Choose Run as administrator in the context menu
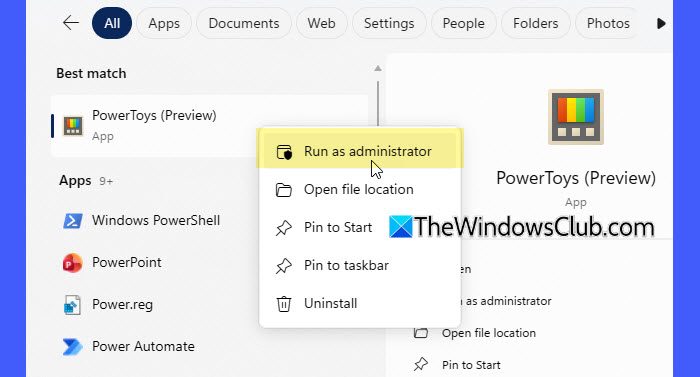Image resolution: width=700 pixels, height=377 pixels. 360,151
